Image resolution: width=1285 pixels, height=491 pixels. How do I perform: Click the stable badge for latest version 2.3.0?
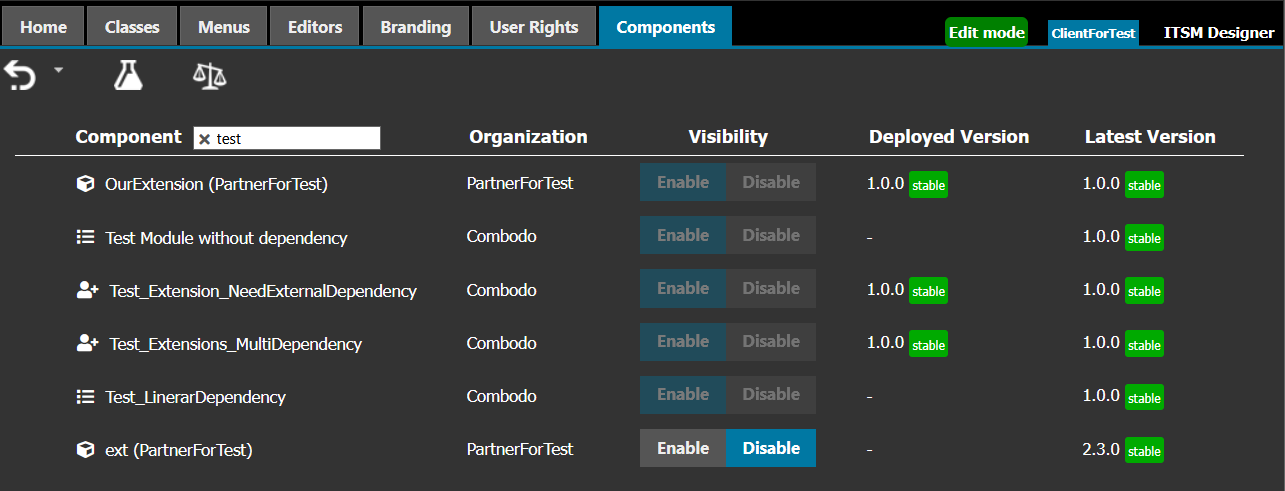tap(1144, 451)
